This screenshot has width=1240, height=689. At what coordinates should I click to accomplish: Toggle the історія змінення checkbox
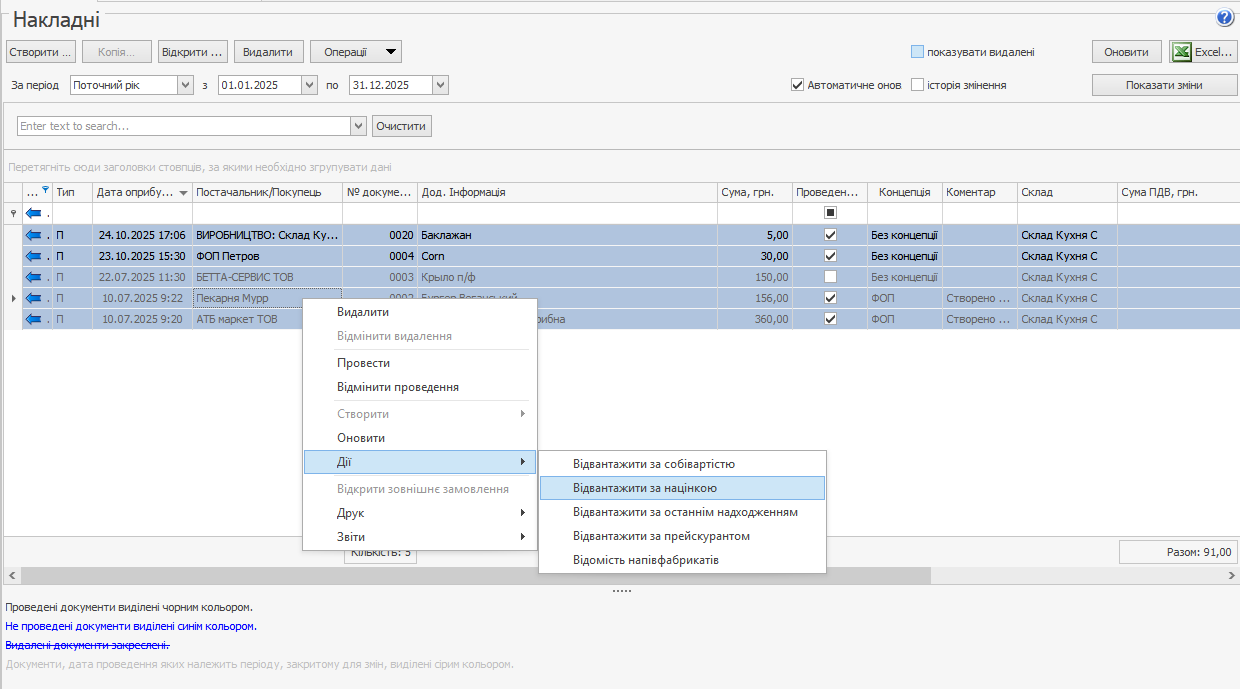tap(917, 85)
